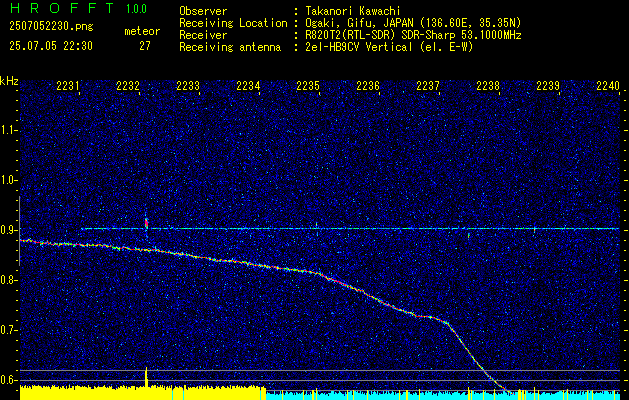
Task: Click time axis label 2236
Action: 368,85
